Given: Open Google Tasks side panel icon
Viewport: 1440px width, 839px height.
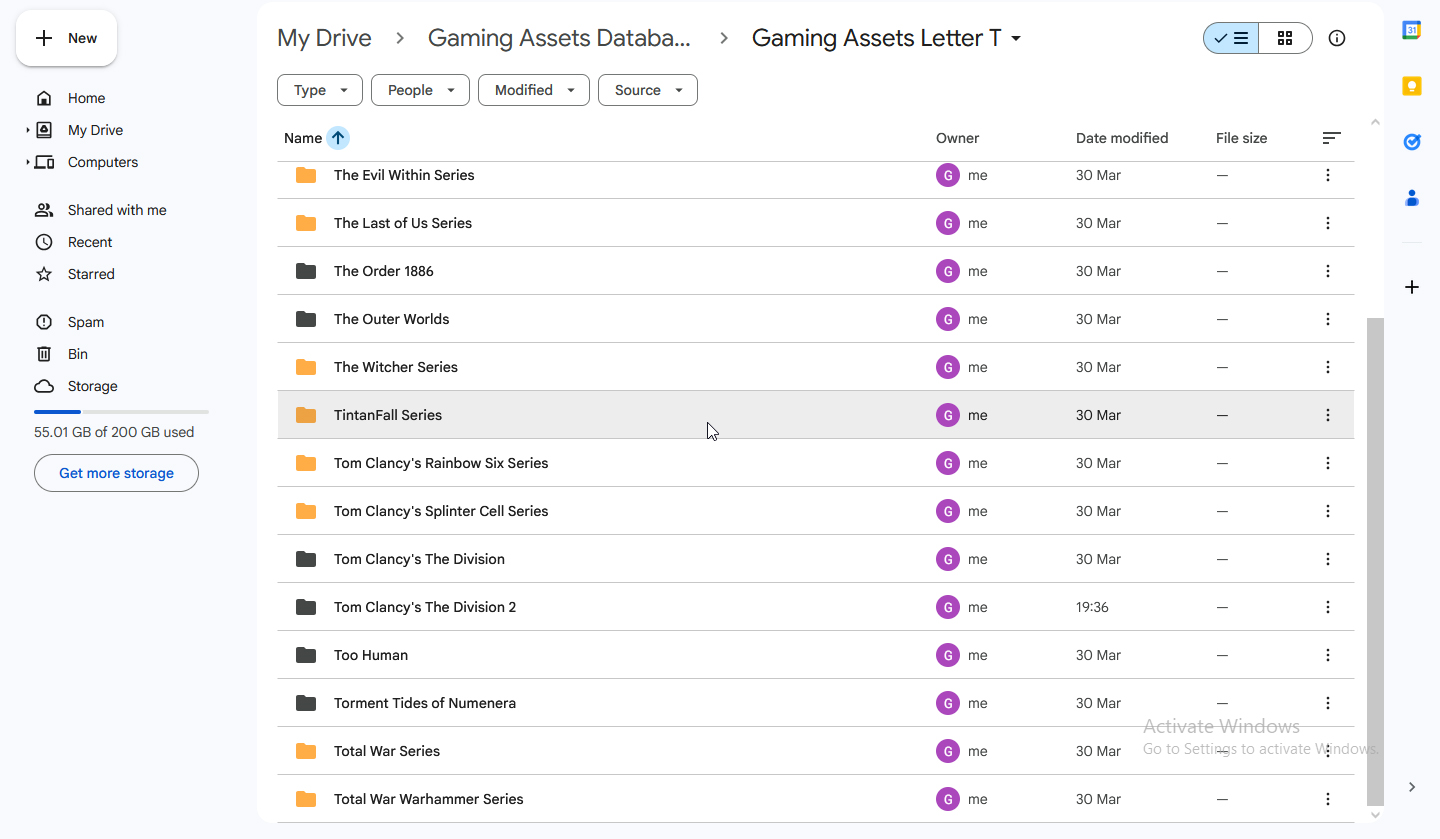Looking at the screenshot, I should tap(1412, 142).
